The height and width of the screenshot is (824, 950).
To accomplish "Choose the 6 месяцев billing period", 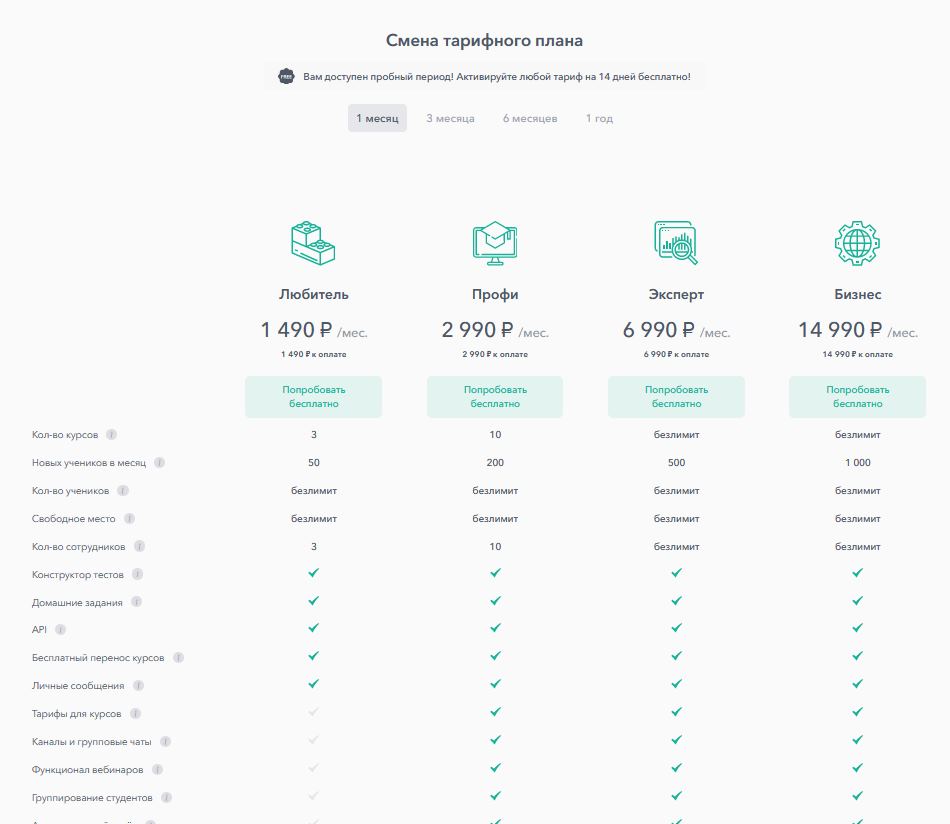I will tap(530, 118).
